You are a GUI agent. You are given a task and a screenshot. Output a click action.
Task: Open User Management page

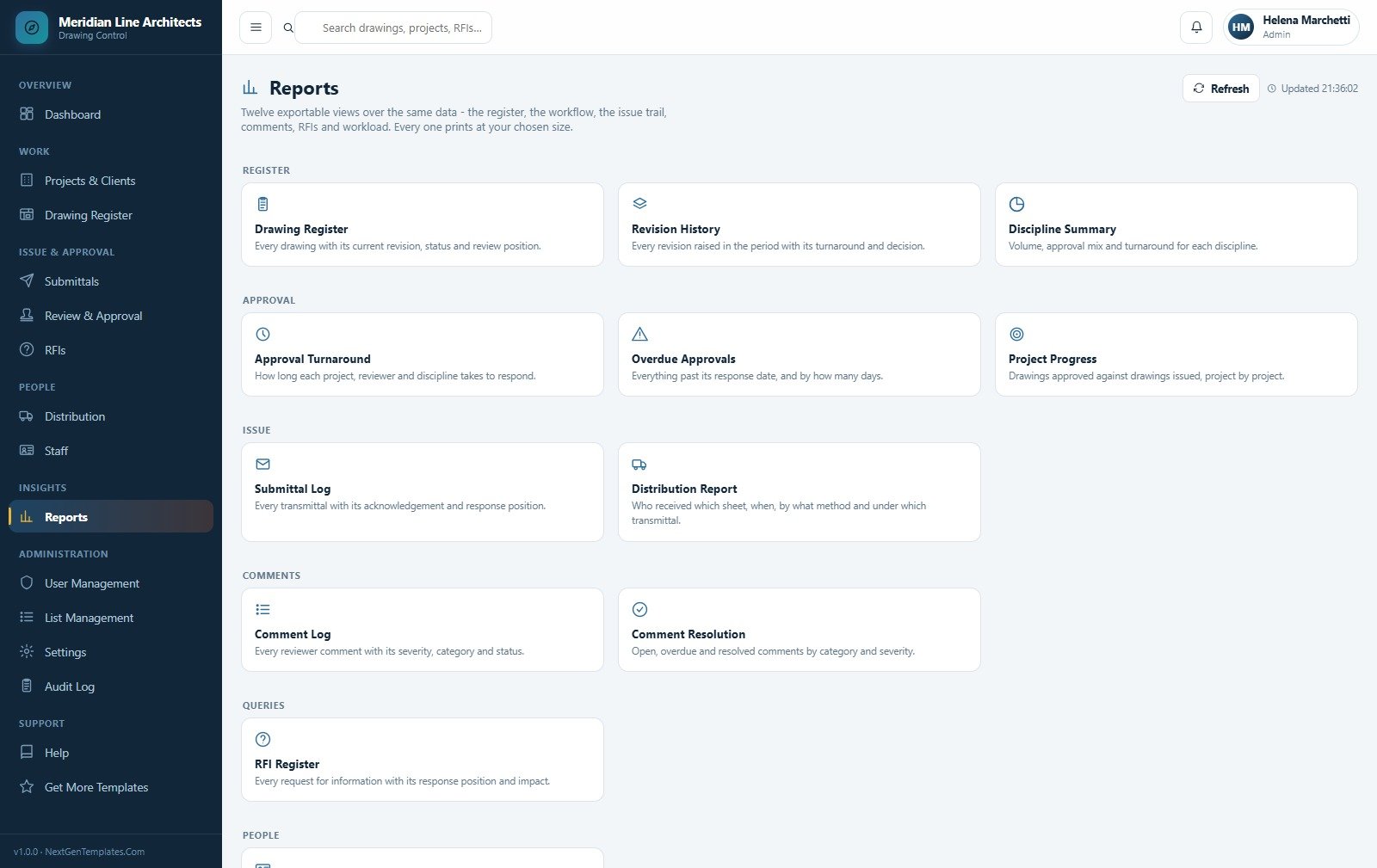tap(111, 582)
